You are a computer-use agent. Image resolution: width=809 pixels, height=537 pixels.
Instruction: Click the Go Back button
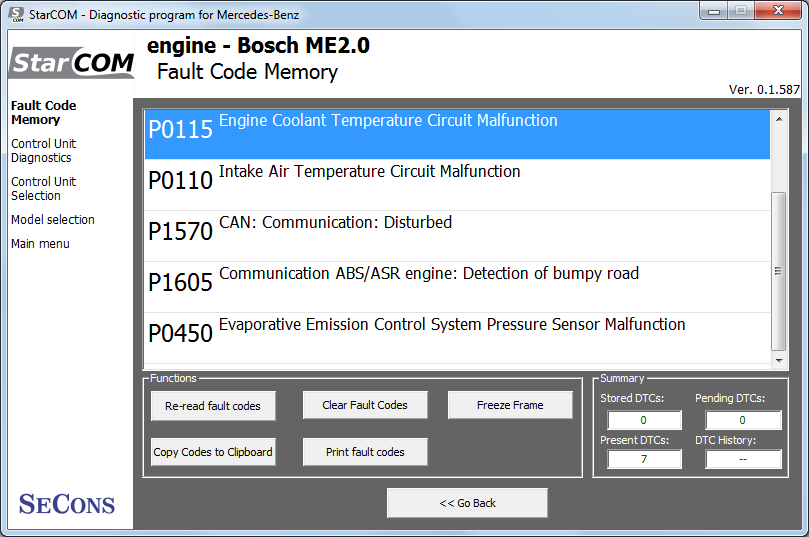click(x=467, y=503)
